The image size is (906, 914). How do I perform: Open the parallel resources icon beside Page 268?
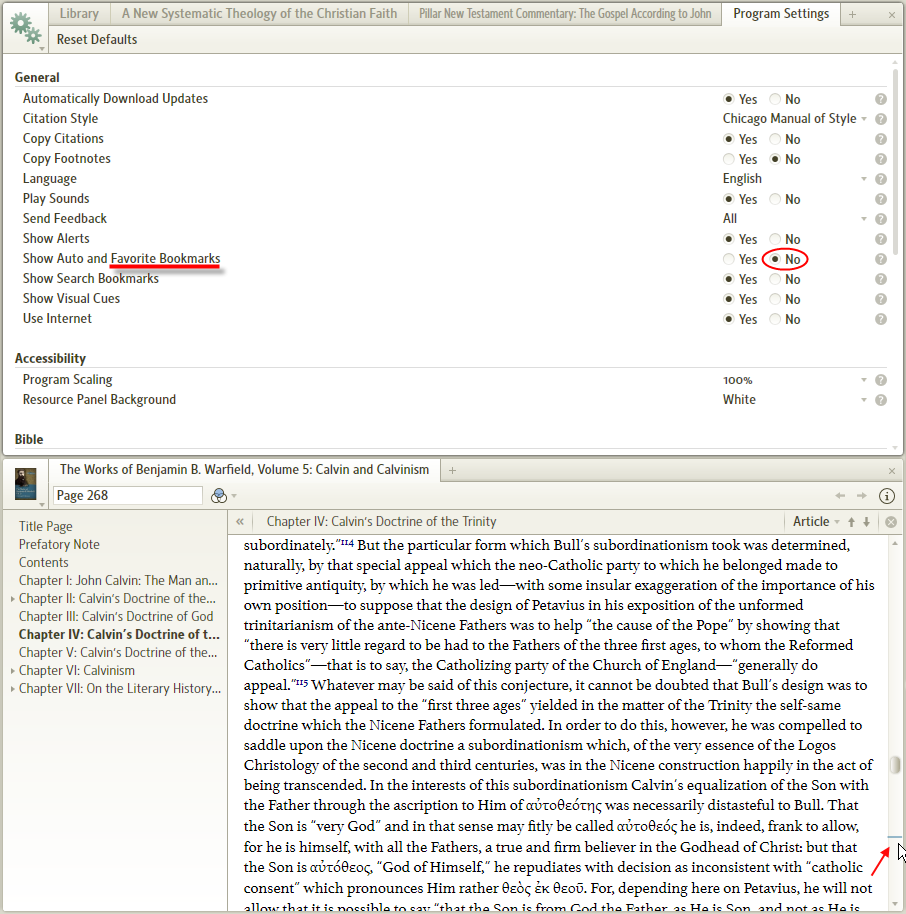click(219, 496)
